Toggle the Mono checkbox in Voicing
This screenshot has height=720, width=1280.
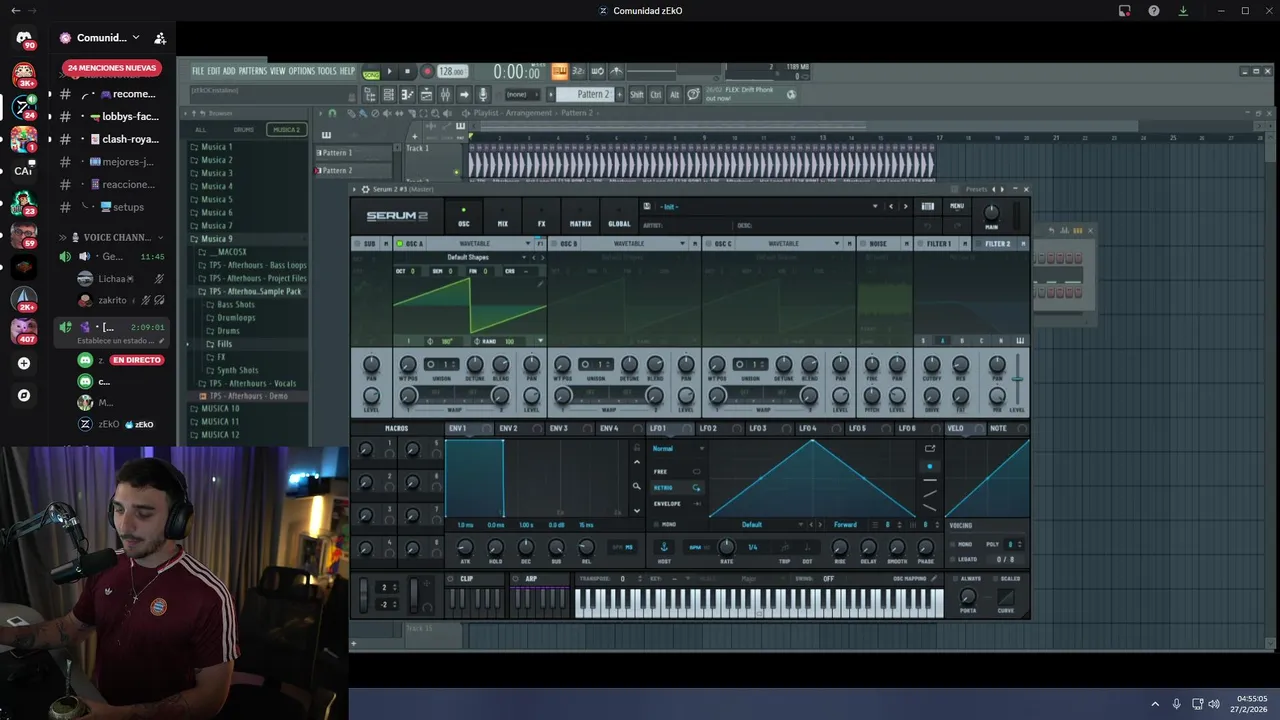(x=952, y=544)
